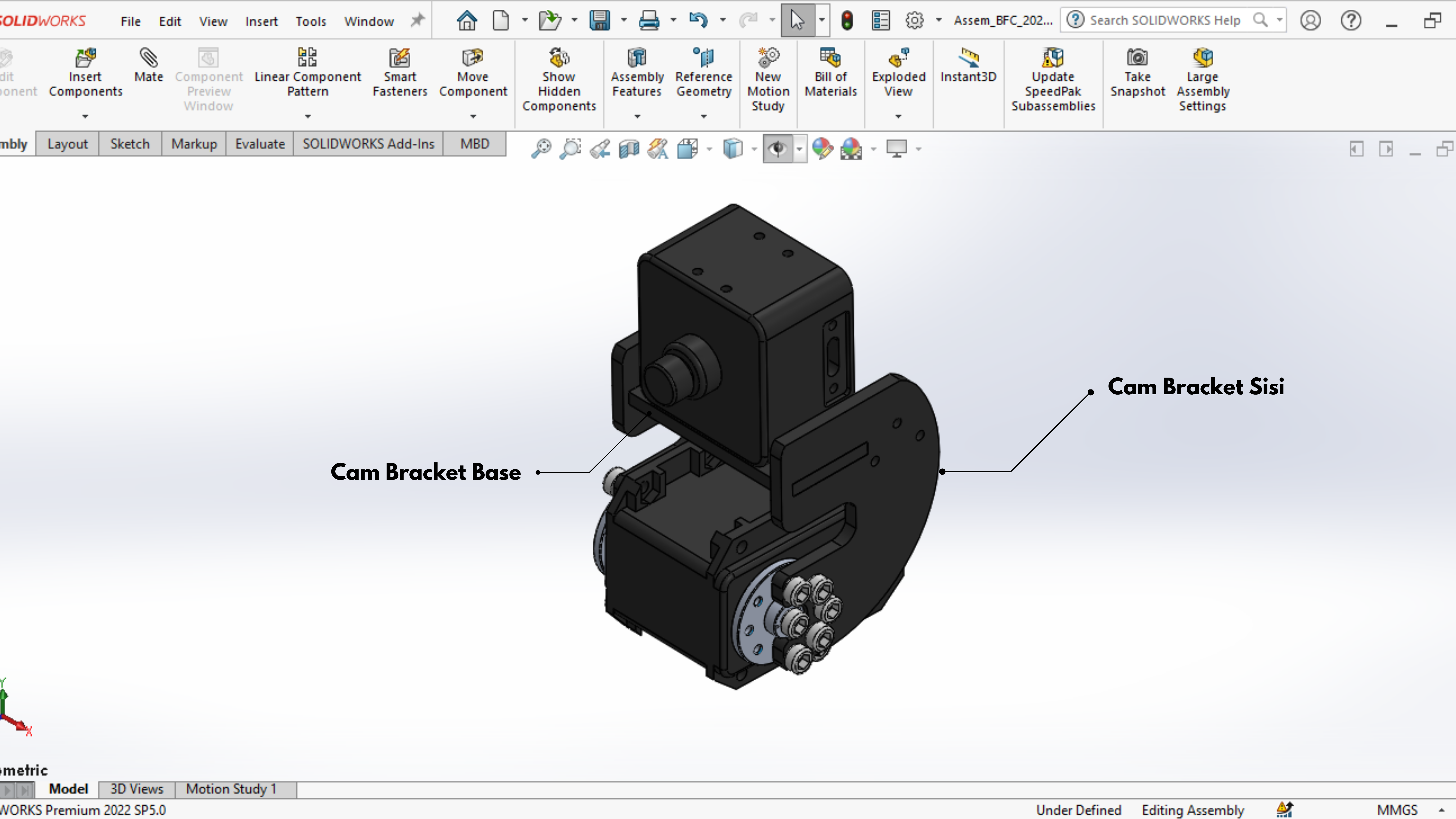This screenshot has width=1456, height=819.
Task: Click Zoom to Area icon
Action: point(570,149)
